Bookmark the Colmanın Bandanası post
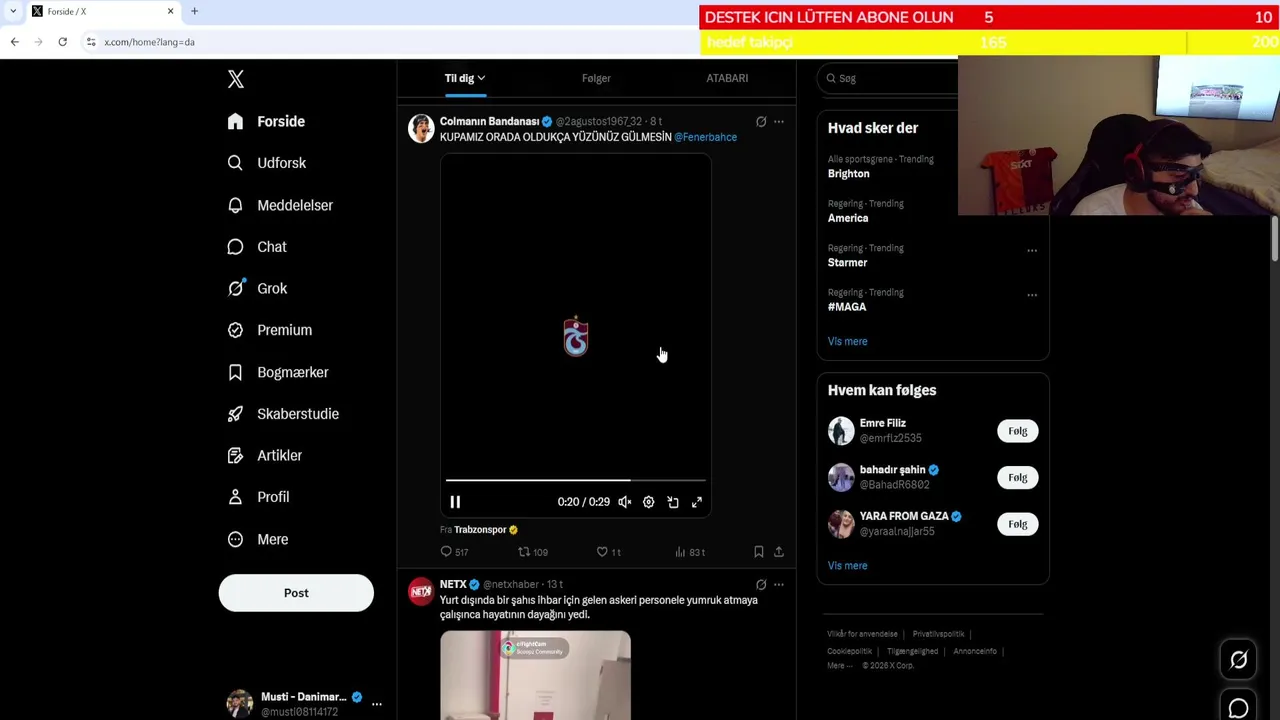Image resolution: width=1280 pixels, height=720 pixels. (x=758, y=552)
